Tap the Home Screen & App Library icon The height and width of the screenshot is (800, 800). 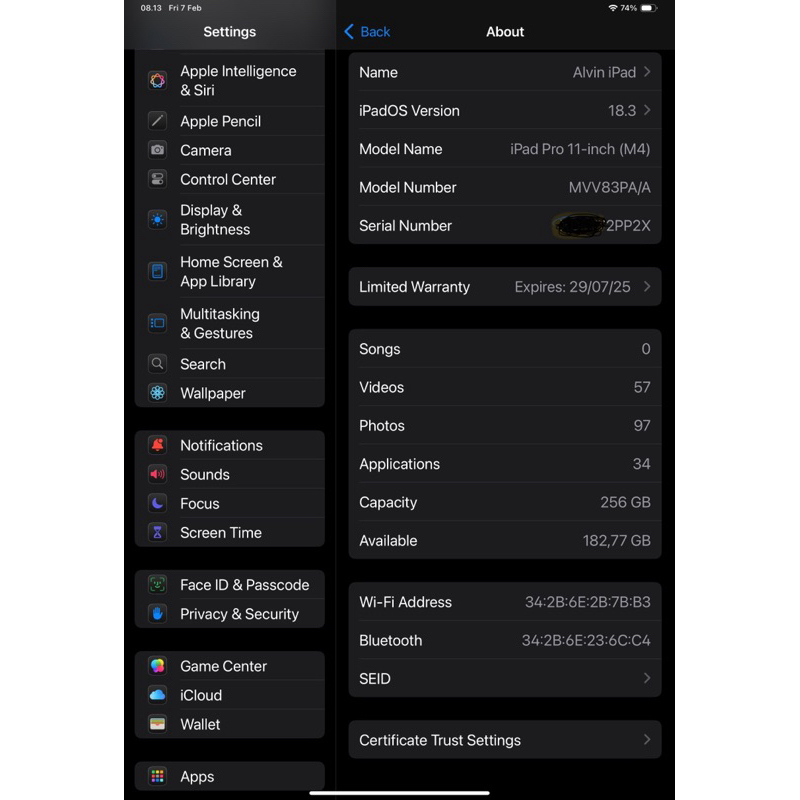(x=157, y=271)
